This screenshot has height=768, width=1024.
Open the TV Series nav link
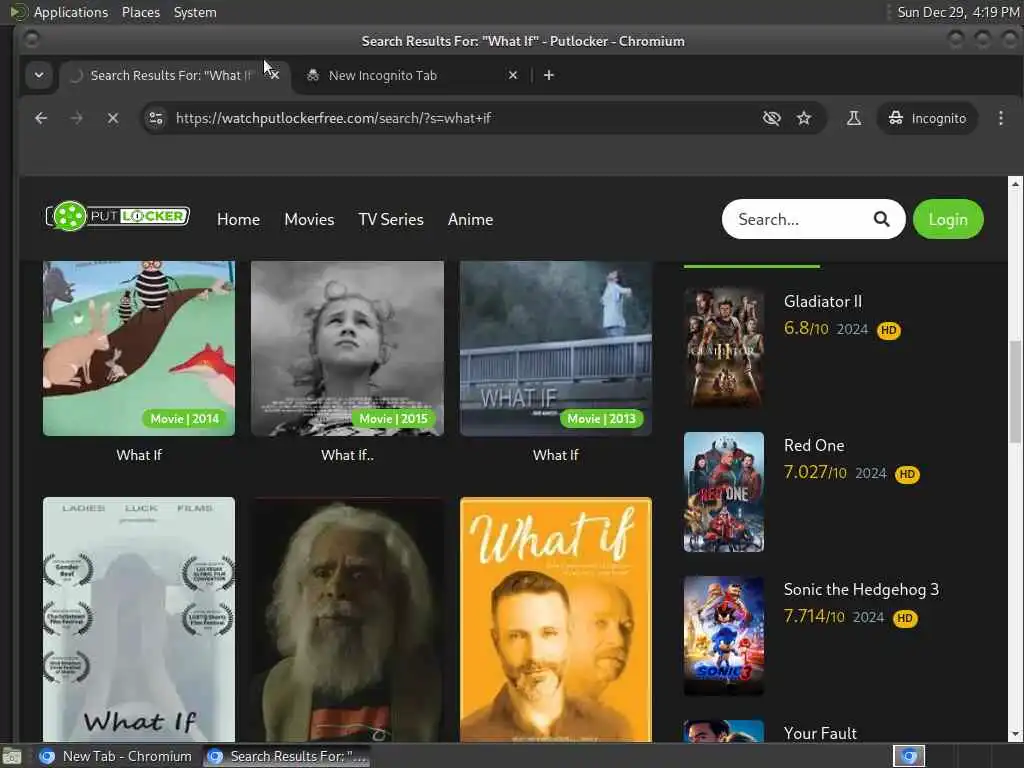coord(391,219)
